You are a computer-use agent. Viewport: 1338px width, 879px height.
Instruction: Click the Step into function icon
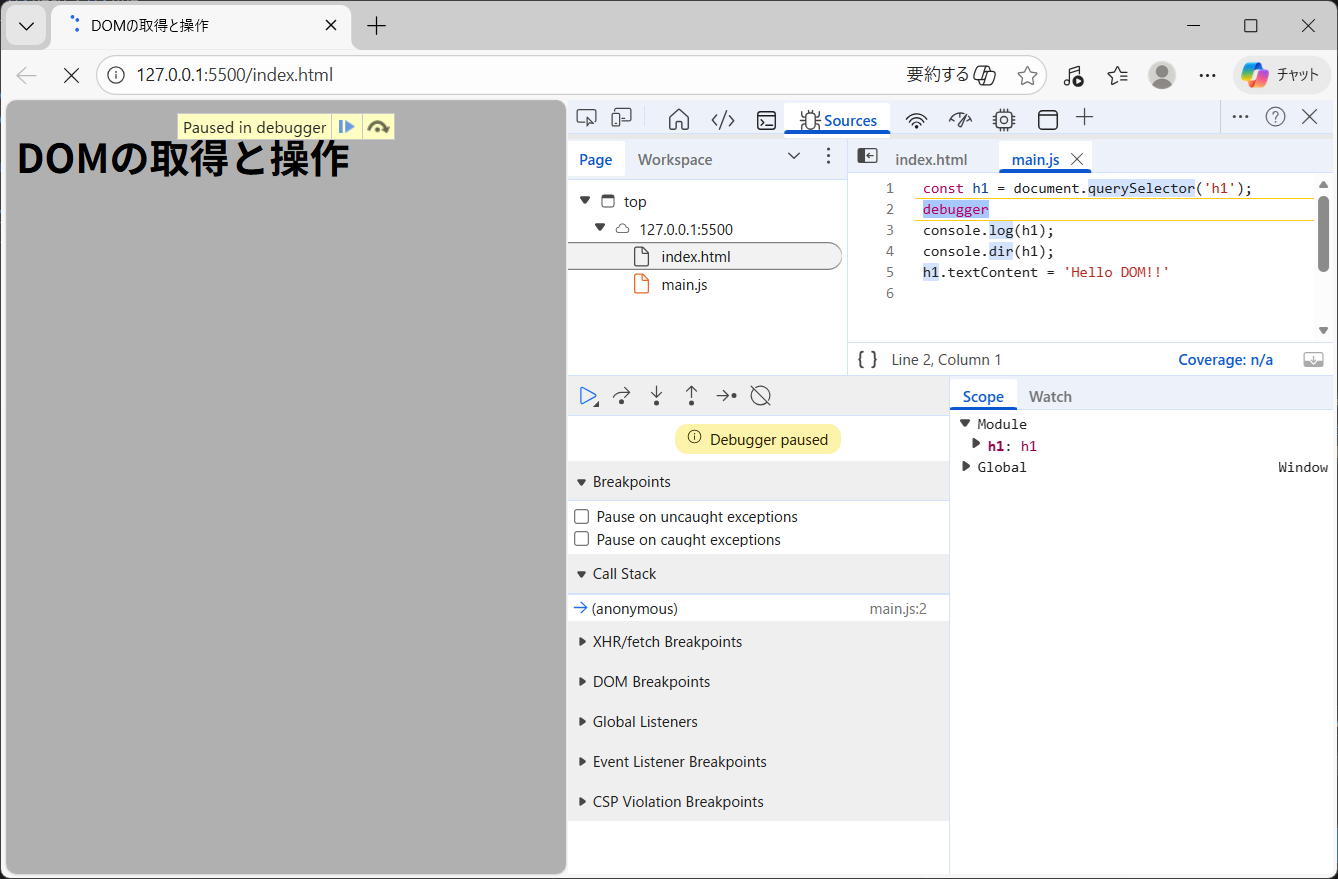(656, 396)
